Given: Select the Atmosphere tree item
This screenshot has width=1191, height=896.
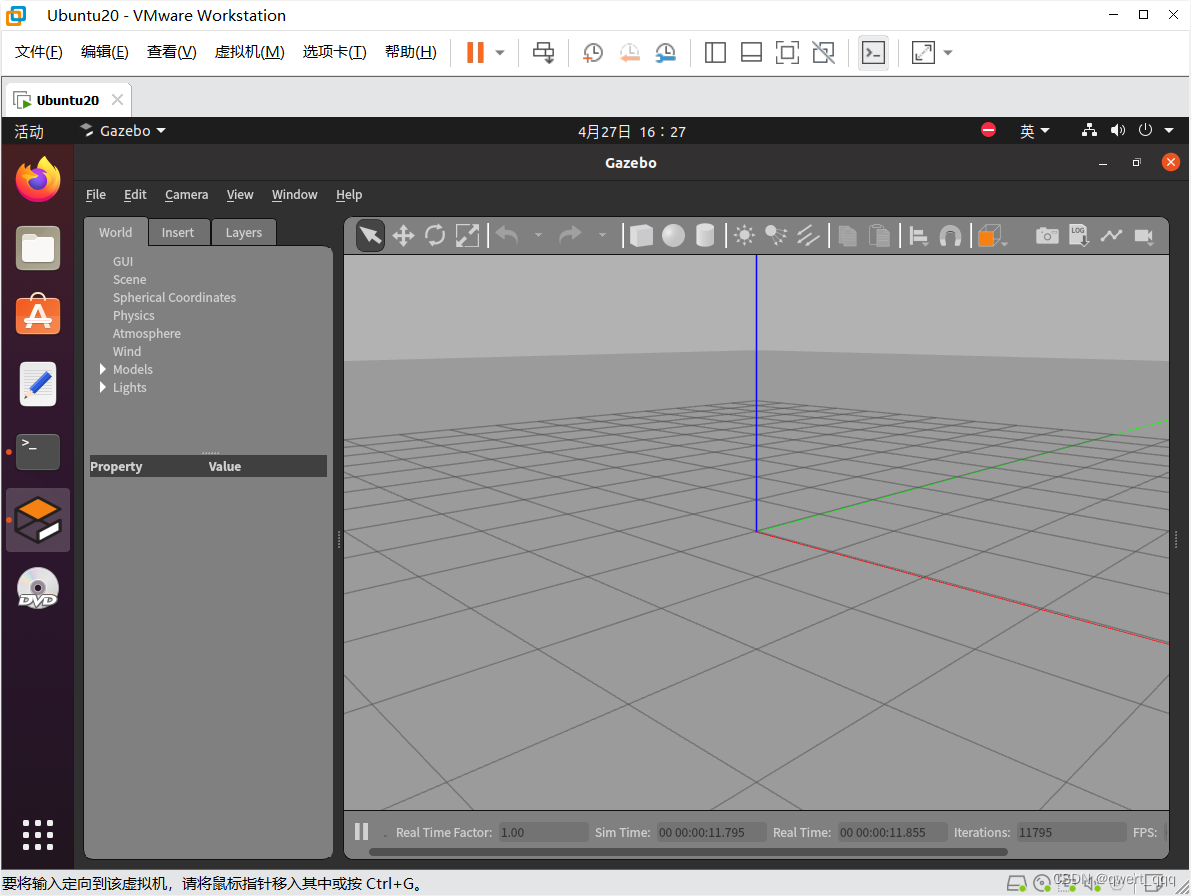Looking at the screenshot, I should click(147, 333).
